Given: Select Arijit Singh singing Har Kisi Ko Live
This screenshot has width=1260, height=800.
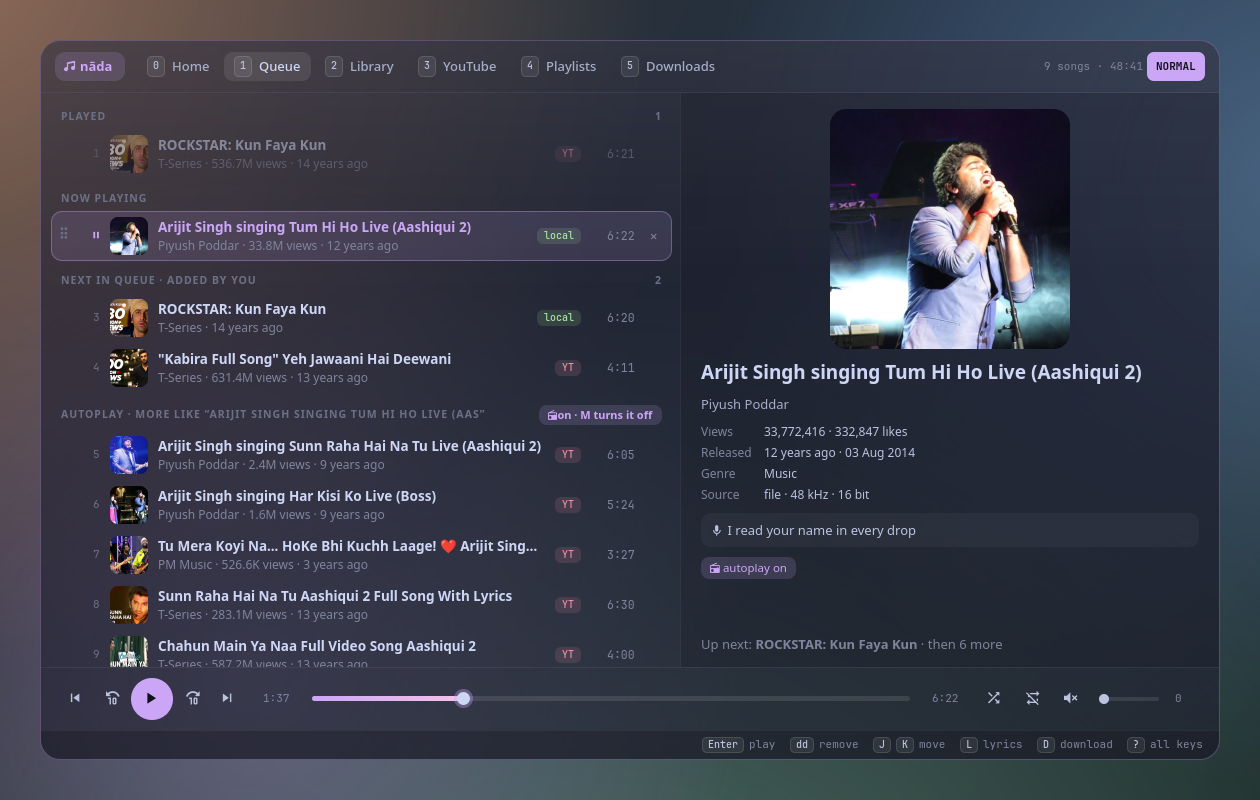Looking at the screenshot, I should (361, 505).
